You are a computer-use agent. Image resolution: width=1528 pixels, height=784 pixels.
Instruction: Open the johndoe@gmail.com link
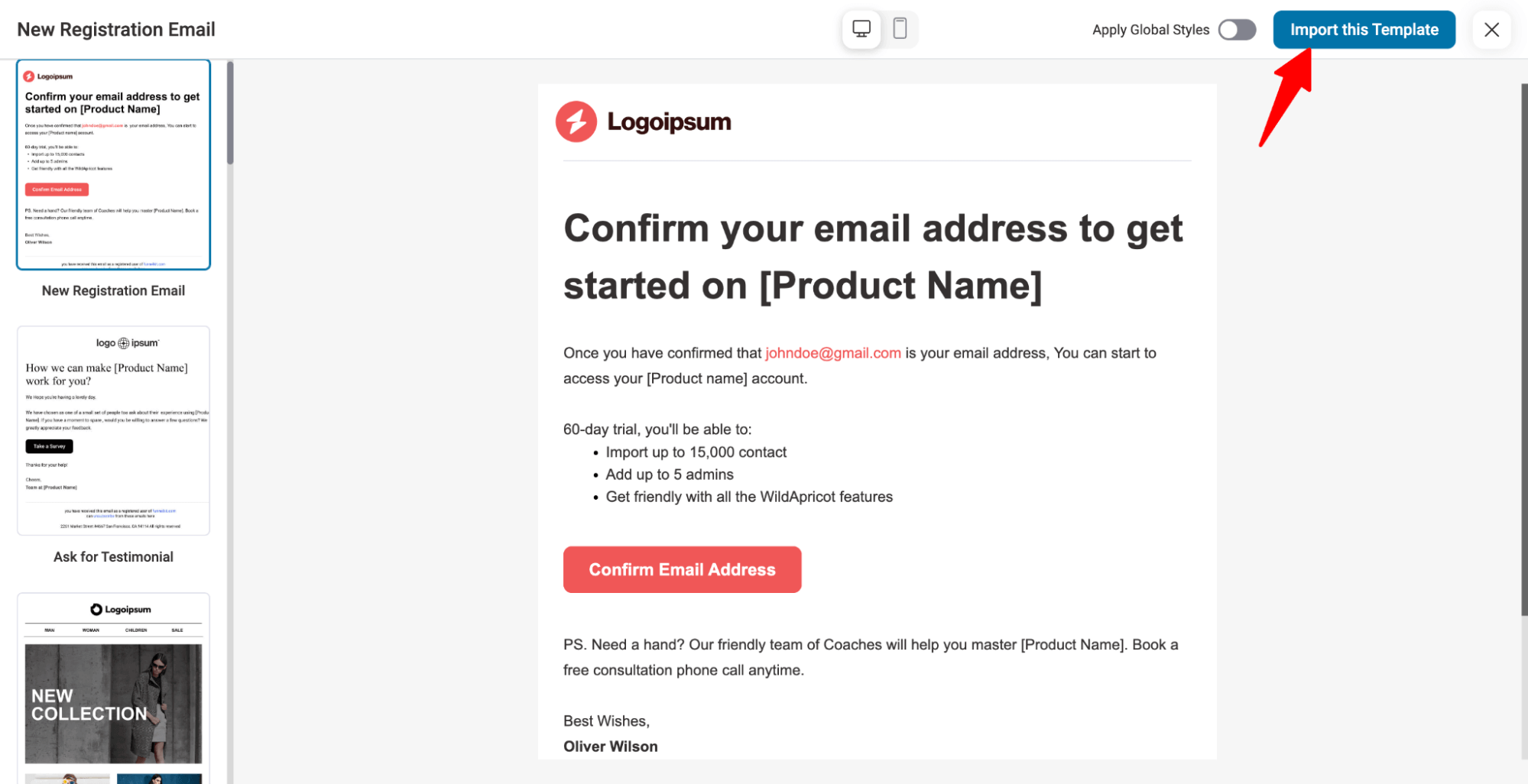[x=832, y=353]
